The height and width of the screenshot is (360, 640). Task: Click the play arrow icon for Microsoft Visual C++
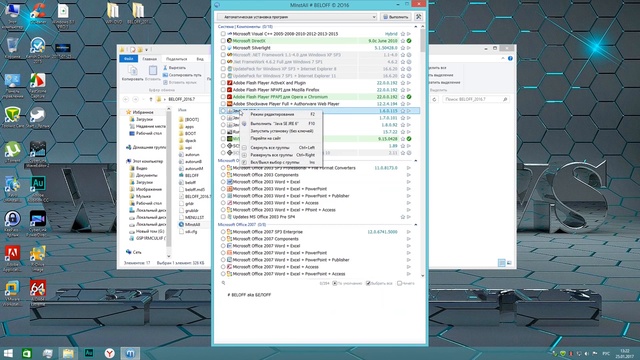click(409, 34)
